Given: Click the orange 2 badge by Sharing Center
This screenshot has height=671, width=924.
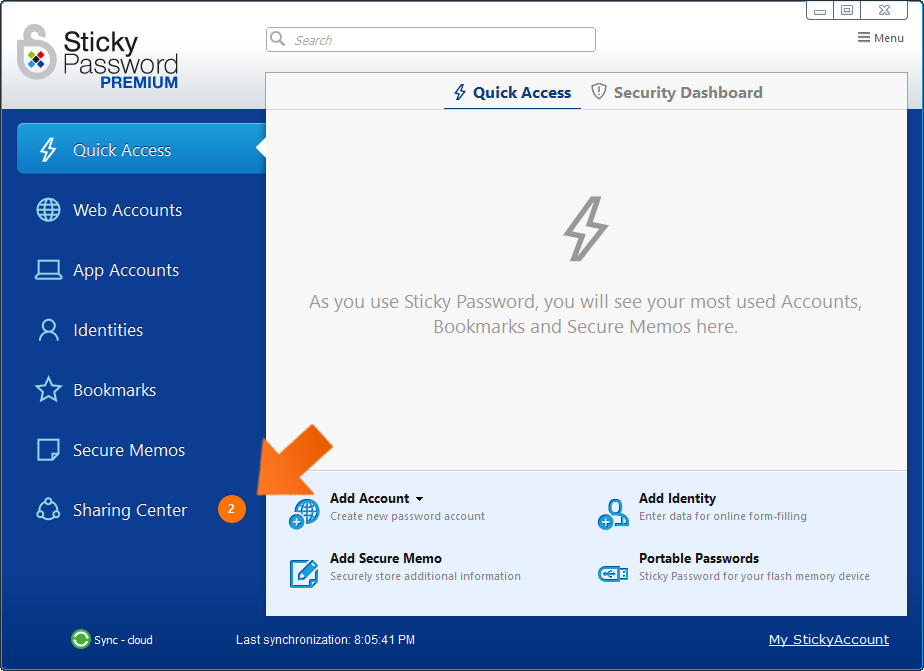Looking at the screenshot, I should 232,509.
